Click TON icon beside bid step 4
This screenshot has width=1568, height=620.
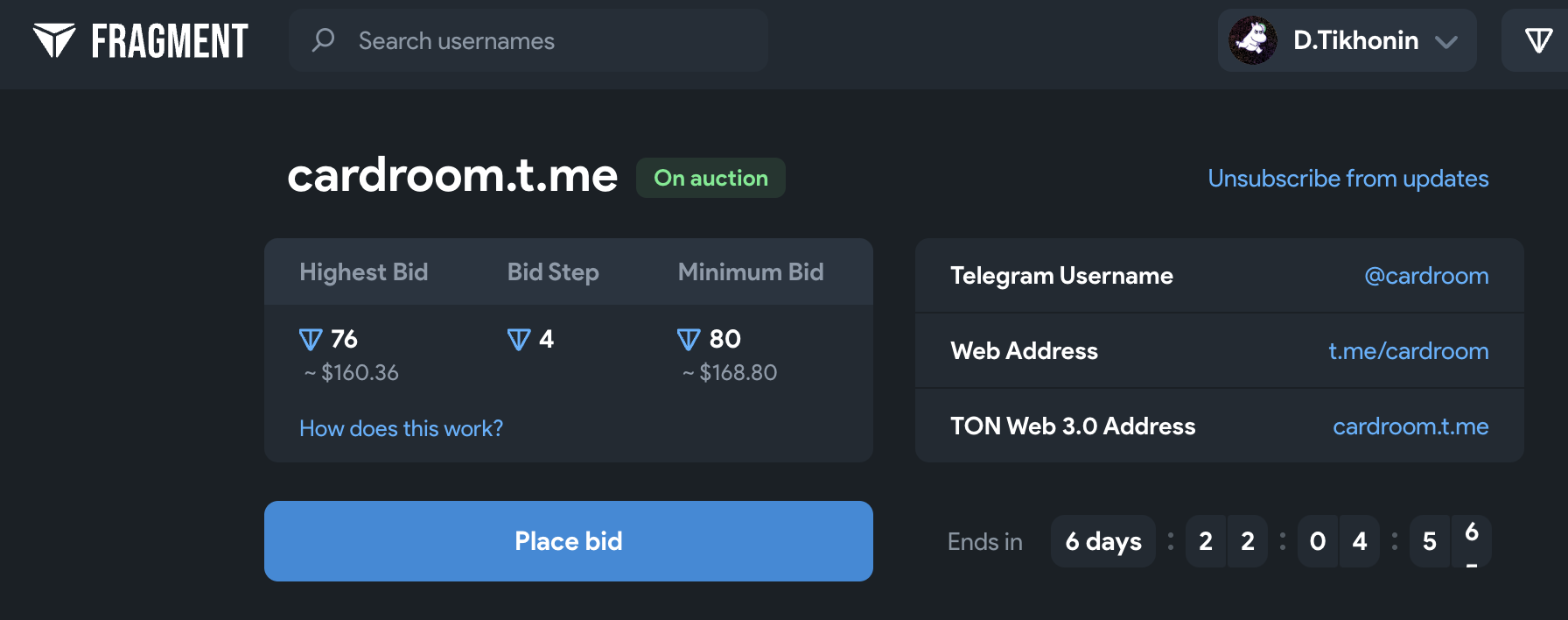coord(519,339)
